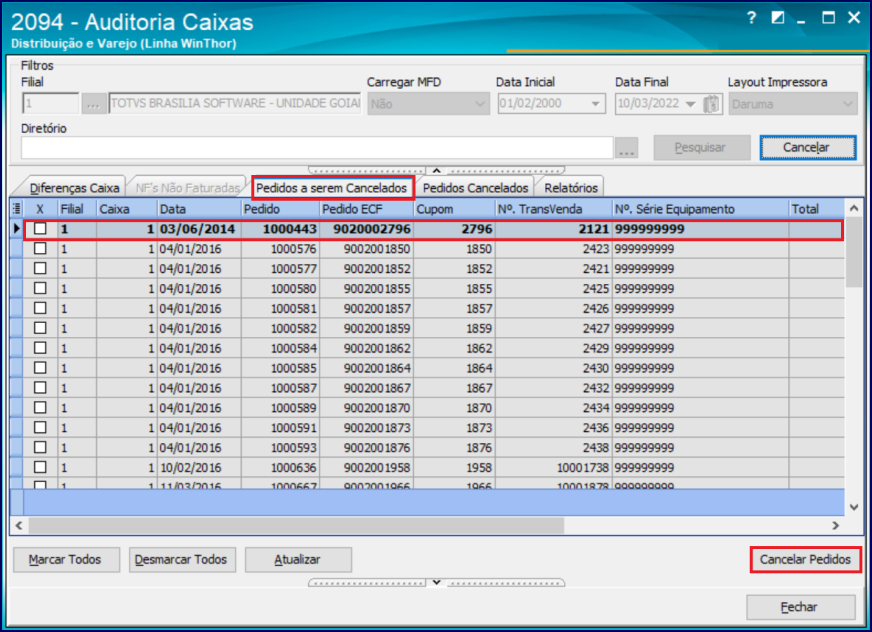Check the box for pedido 1000577
This screenshot has height=632, width=872.
(x=40, y=268)
